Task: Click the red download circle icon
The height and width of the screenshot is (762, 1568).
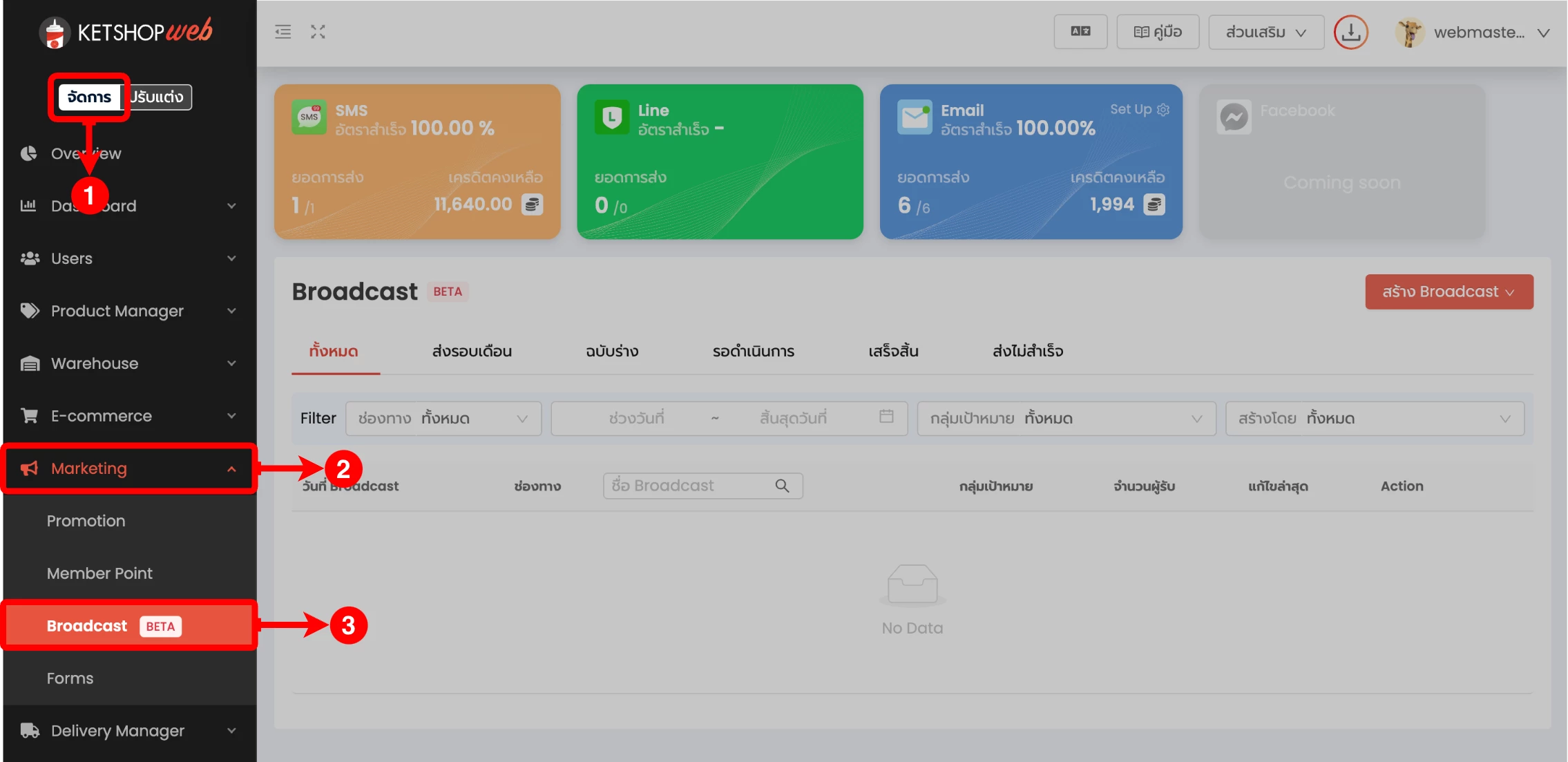Action: [x=1350, y=32]
